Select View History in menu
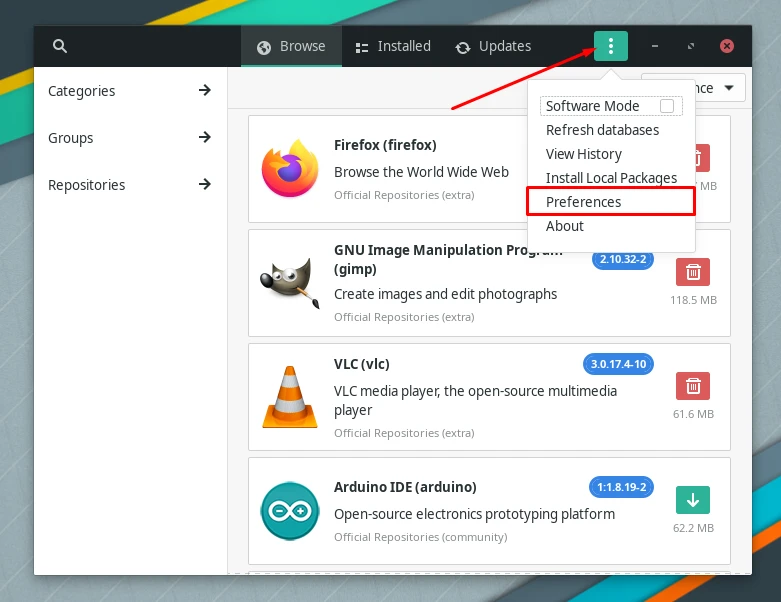The width and height of the screenshot is (781, 602). pos(584,154)
